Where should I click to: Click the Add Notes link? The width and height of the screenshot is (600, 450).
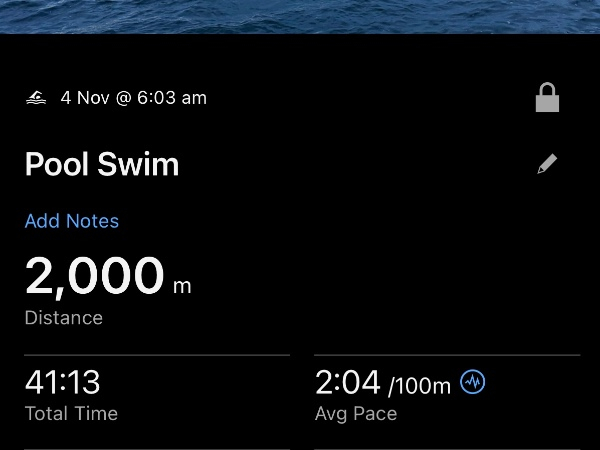pos(72,221)
